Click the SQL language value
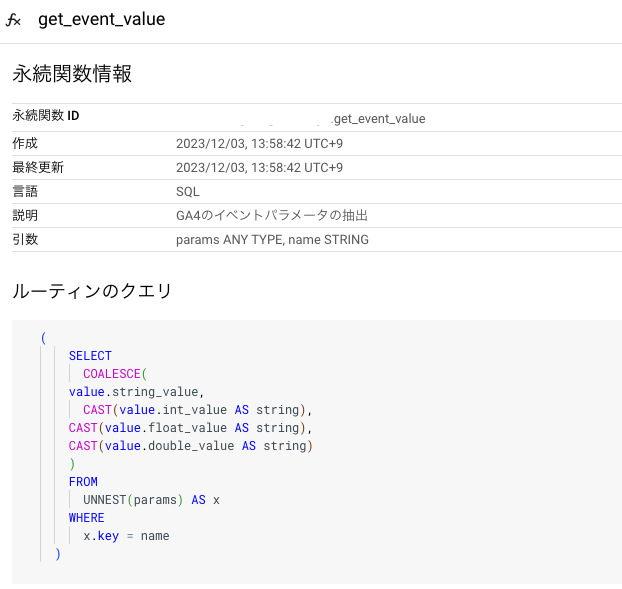Image resolution: width=622 pixels, height=589 pixels. (188, 192)
